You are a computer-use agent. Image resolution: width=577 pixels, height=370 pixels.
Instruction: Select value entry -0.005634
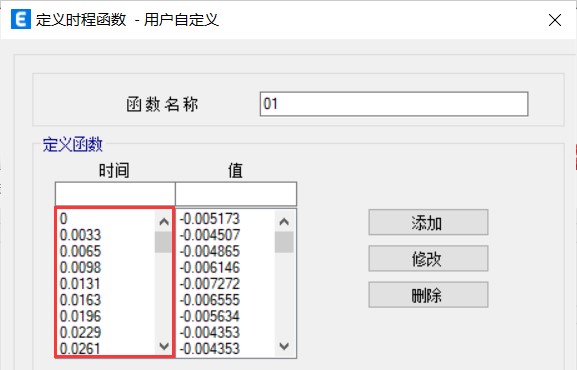210,316
